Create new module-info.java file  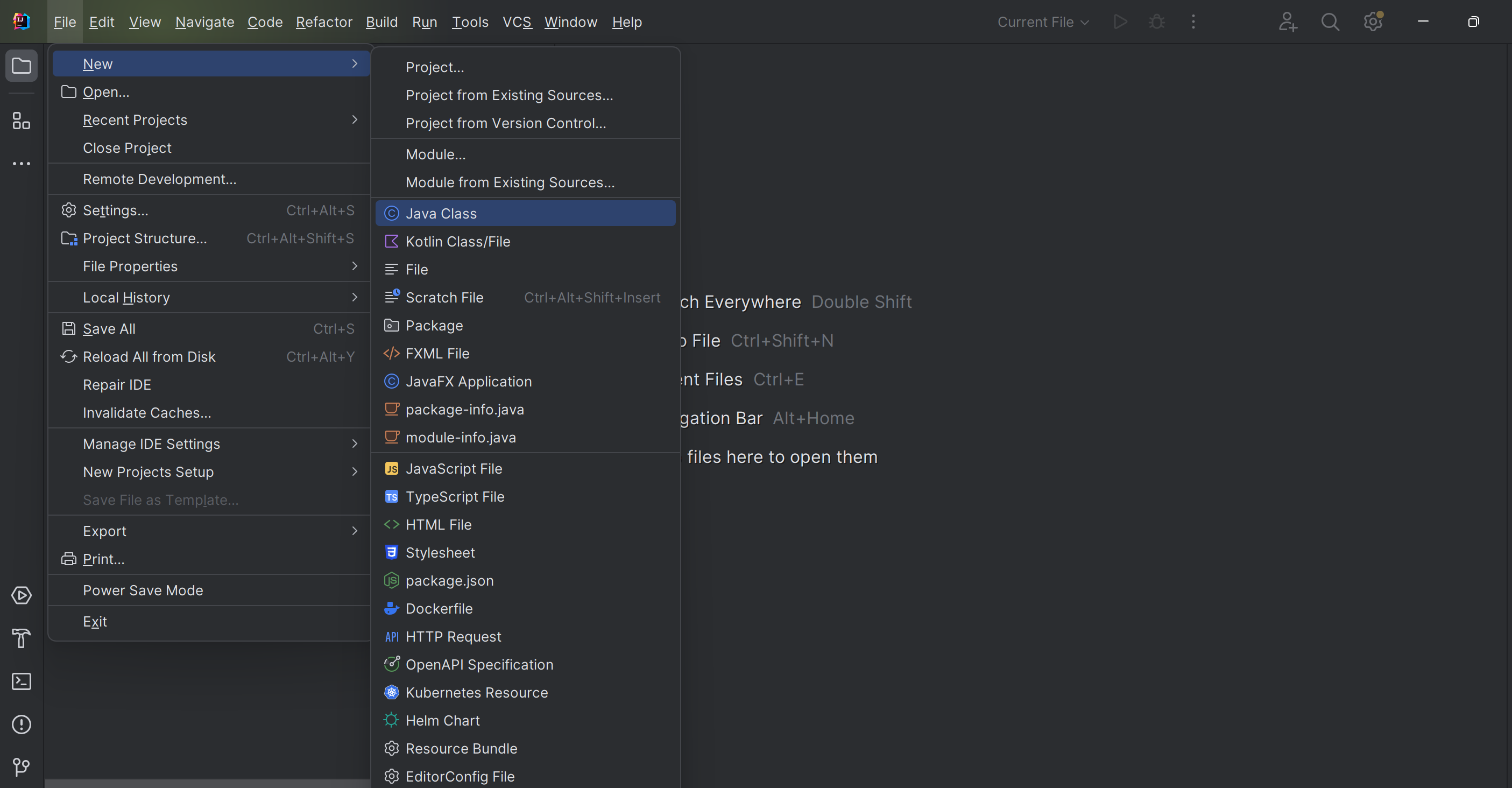(525, 438)
